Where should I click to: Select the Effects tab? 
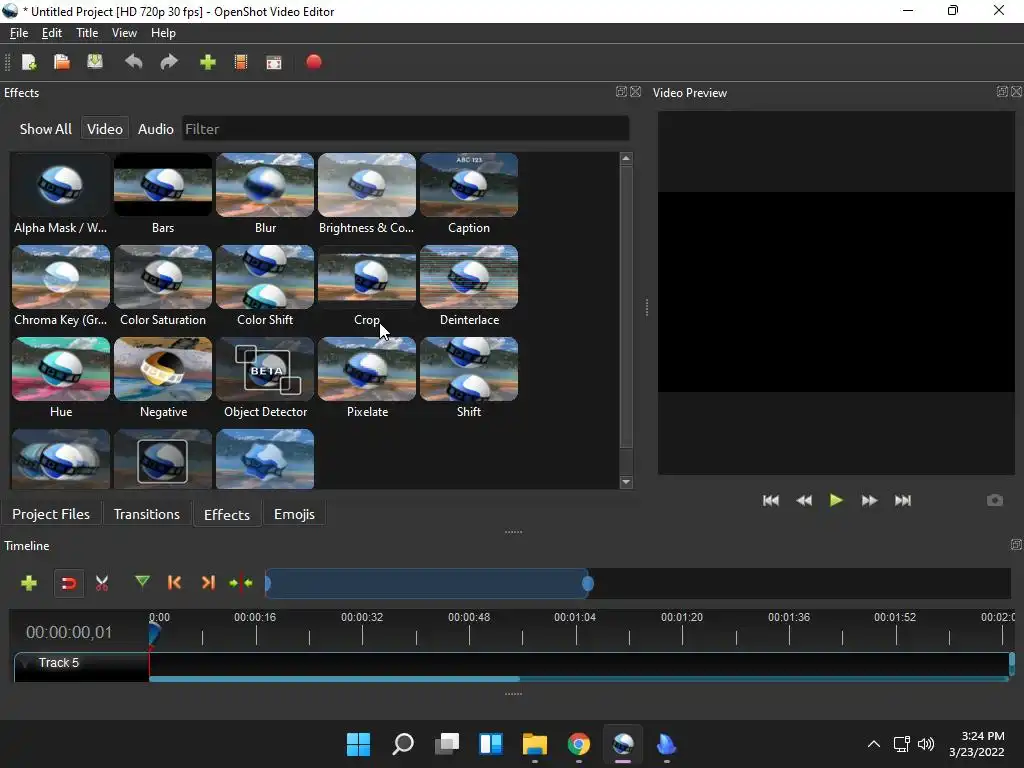pyautogui.click(x=227, y=515)
